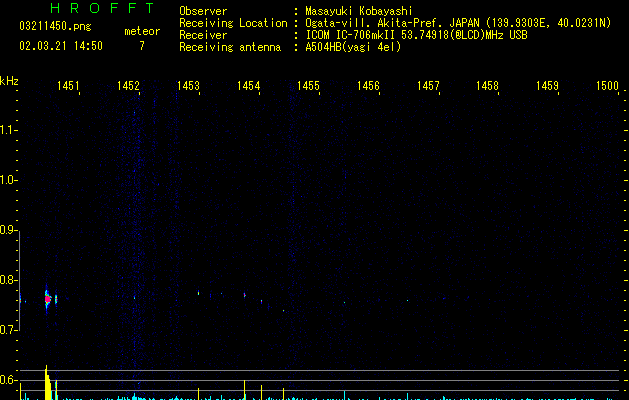Click the 1458 time axis label

pyautogui.click(x=487, y=85)
